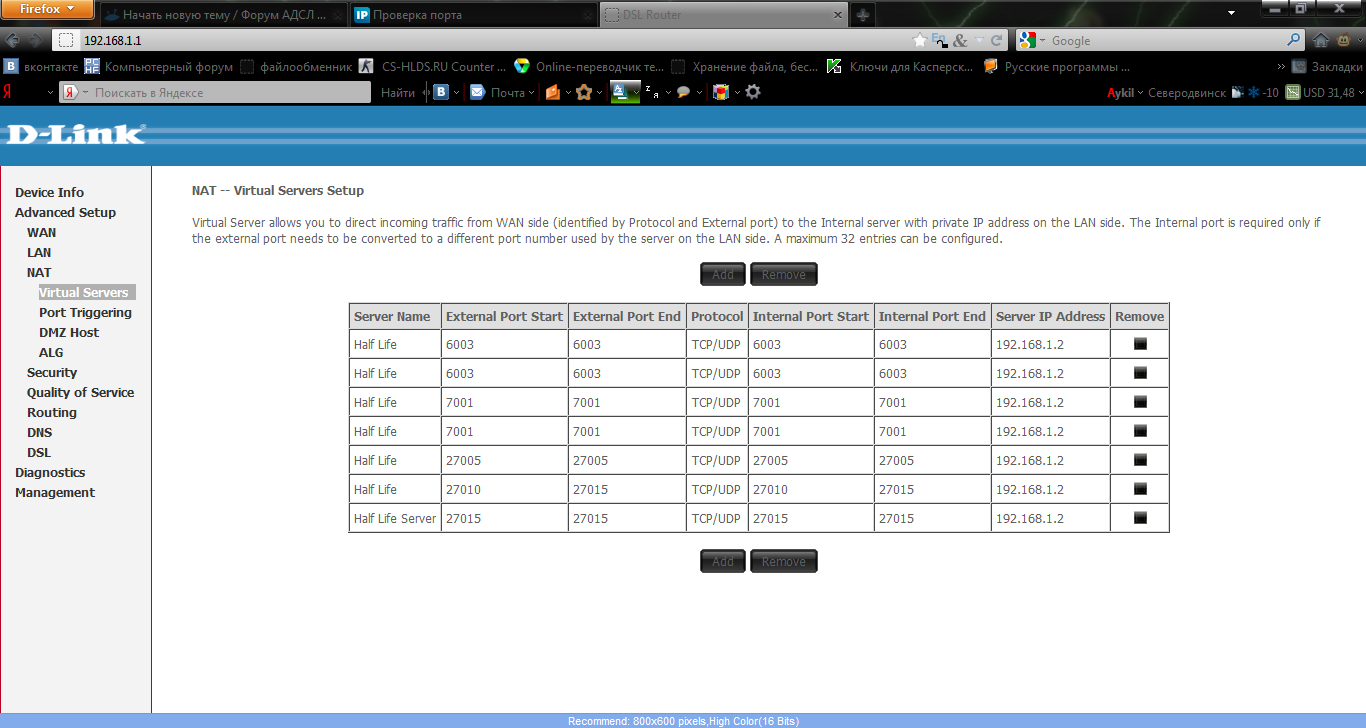Click the browser back arrow button
The height and width of the screenshot is (728, 1366).
(x=13, y=41)
